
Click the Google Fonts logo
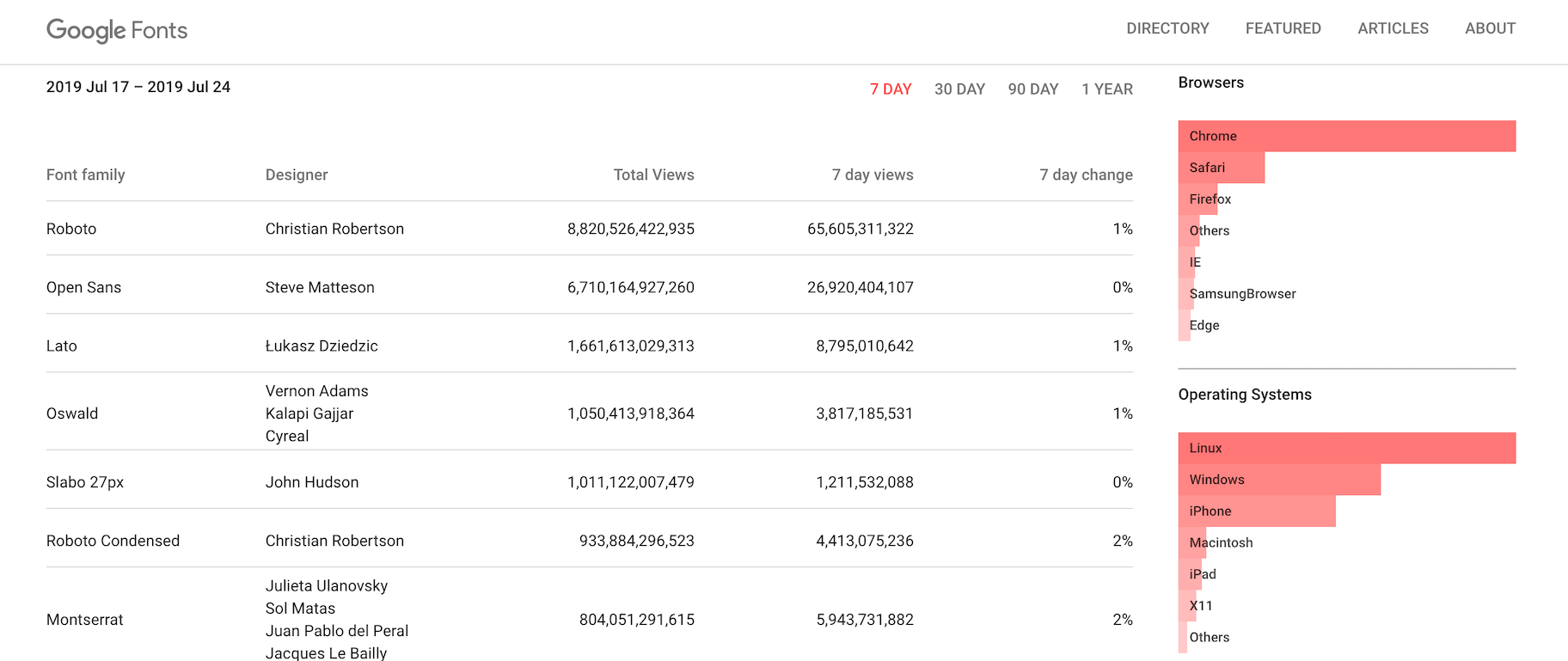pos(117,30)
